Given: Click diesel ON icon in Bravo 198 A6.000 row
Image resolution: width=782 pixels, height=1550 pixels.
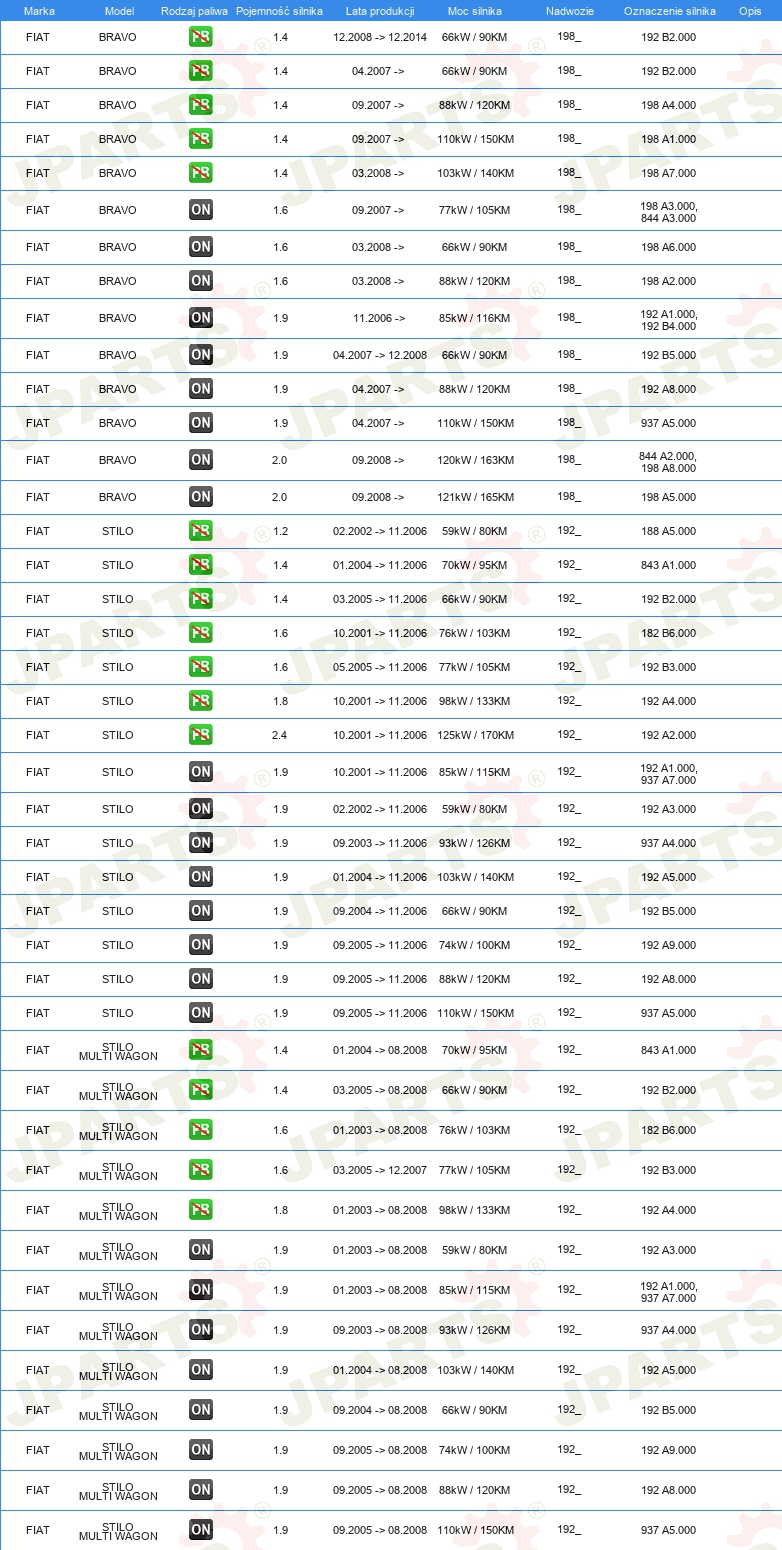Looking at the screenshot, I should [x=201, y=247].
